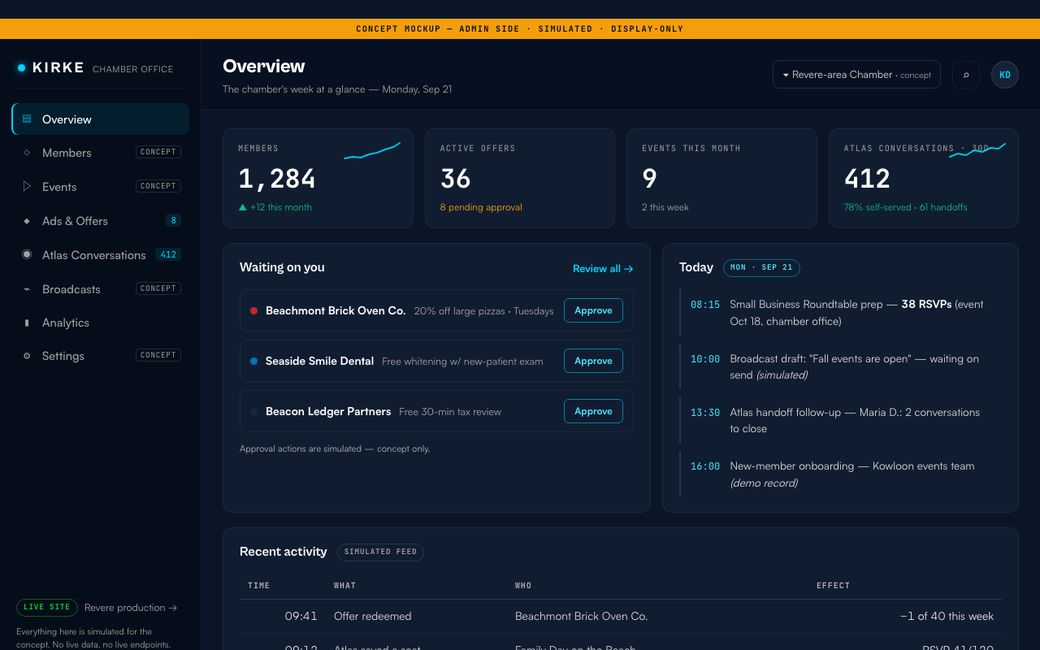This screenshot has width=1040, height=650.
Task: Follow the Revere production link
Action: 131,608
